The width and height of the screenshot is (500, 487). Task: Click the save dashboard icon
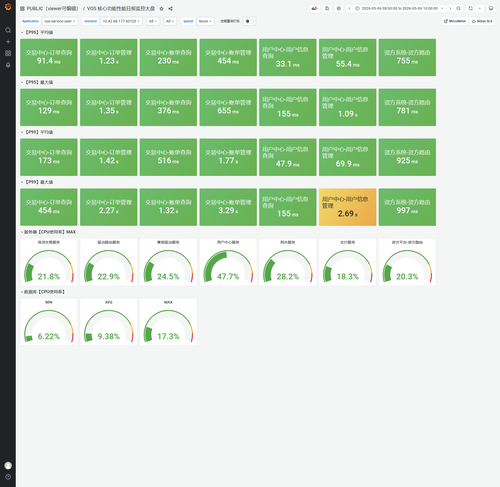tap(327, 8)
